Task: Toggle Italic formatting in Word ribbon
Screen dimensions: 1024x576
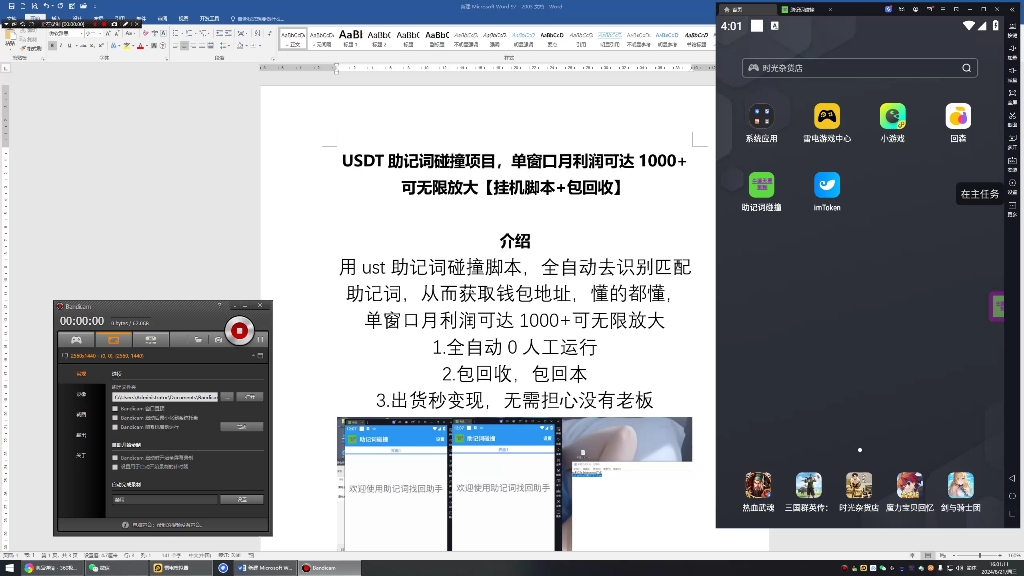Action: click(61, 46)
